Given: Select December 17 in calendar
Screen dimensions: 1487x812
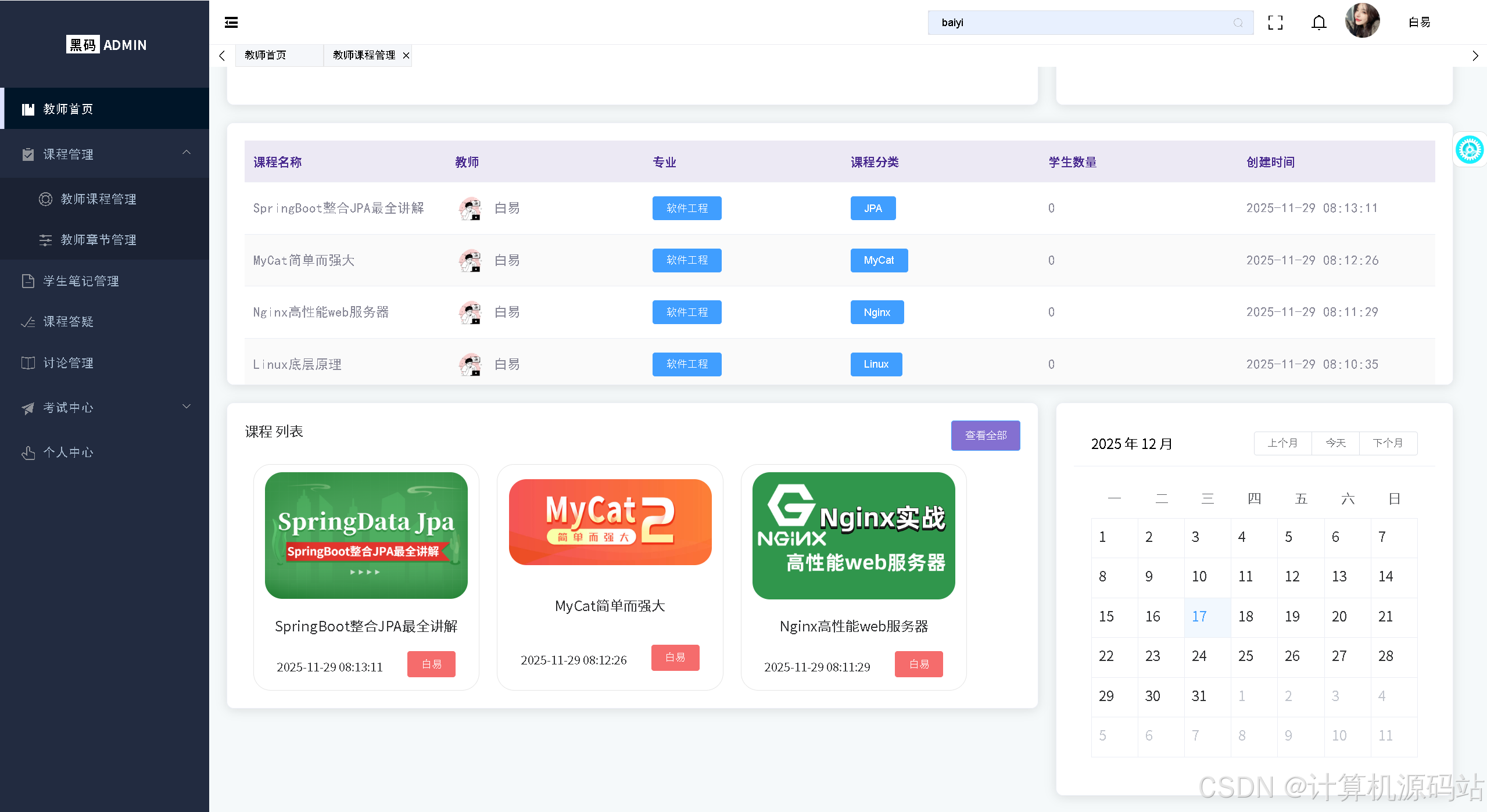Looking at the screenshot, I should (x=1199, y=617).
